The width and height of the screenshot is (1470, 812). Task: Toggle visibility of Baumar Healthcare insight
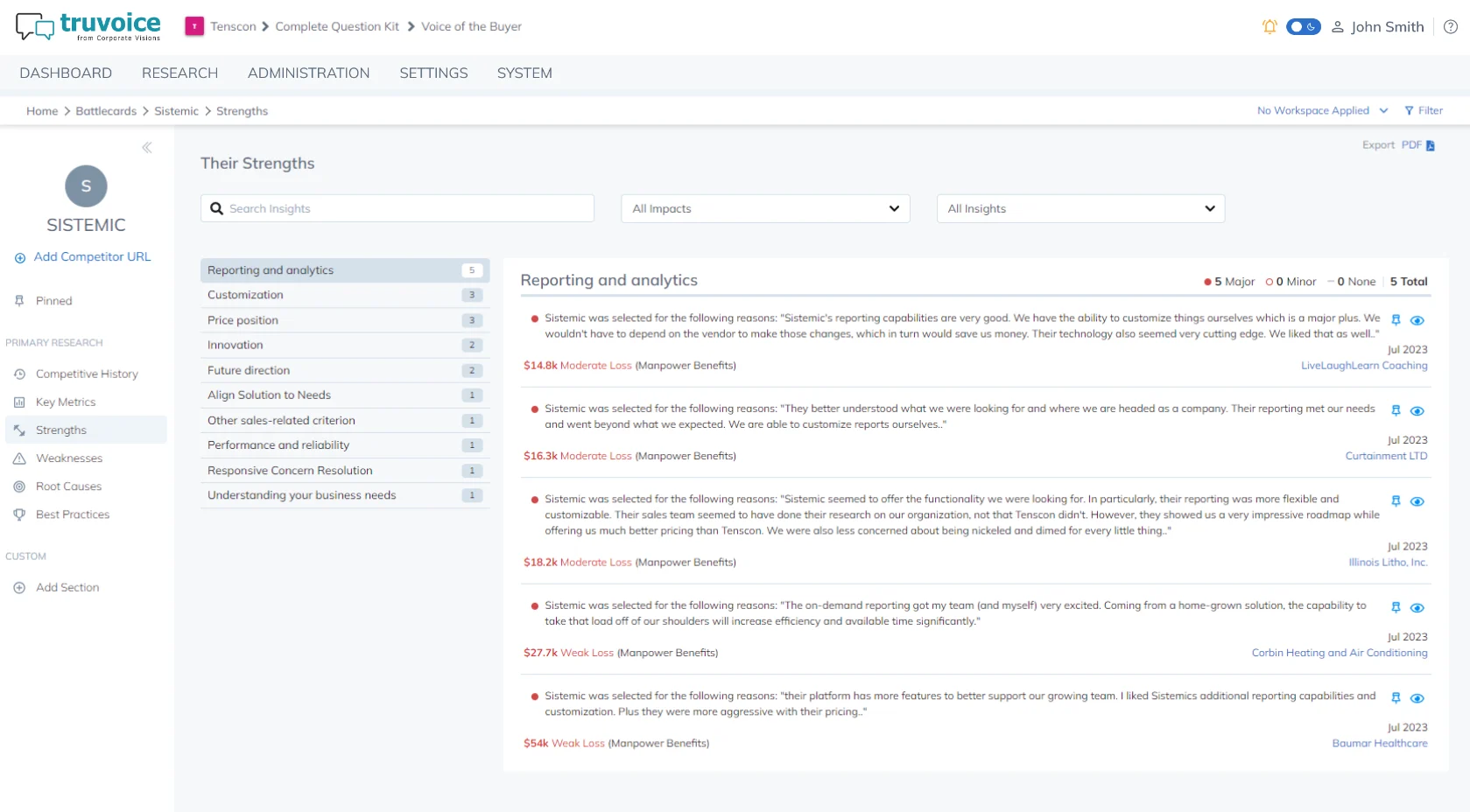[x=1417, y=698]
